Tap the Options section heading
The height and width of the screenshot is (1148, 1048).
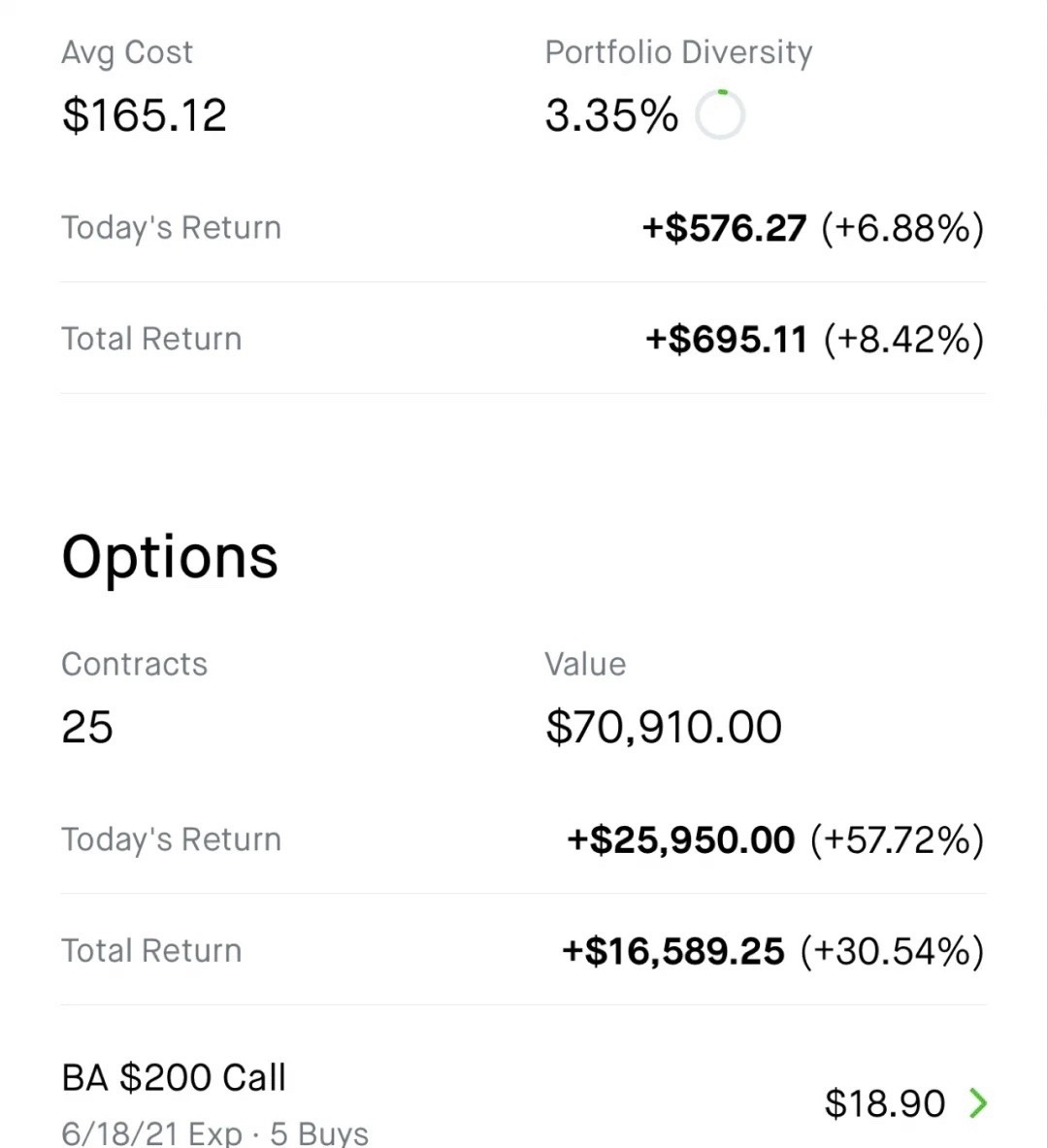pyautogui.click(x=170, y=557)
